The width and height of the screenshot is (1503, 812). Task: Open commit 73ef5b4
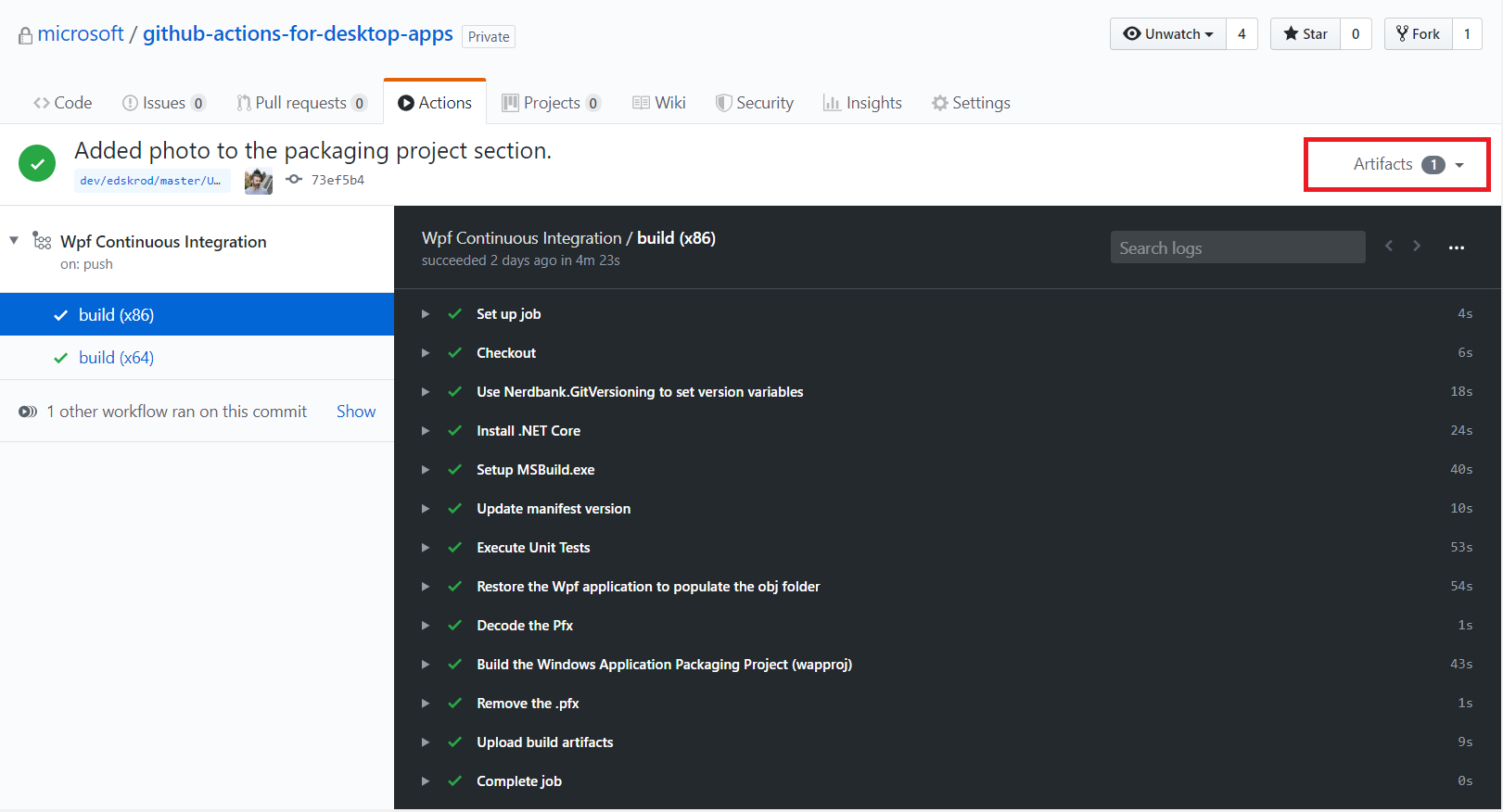tap(338, 180)
